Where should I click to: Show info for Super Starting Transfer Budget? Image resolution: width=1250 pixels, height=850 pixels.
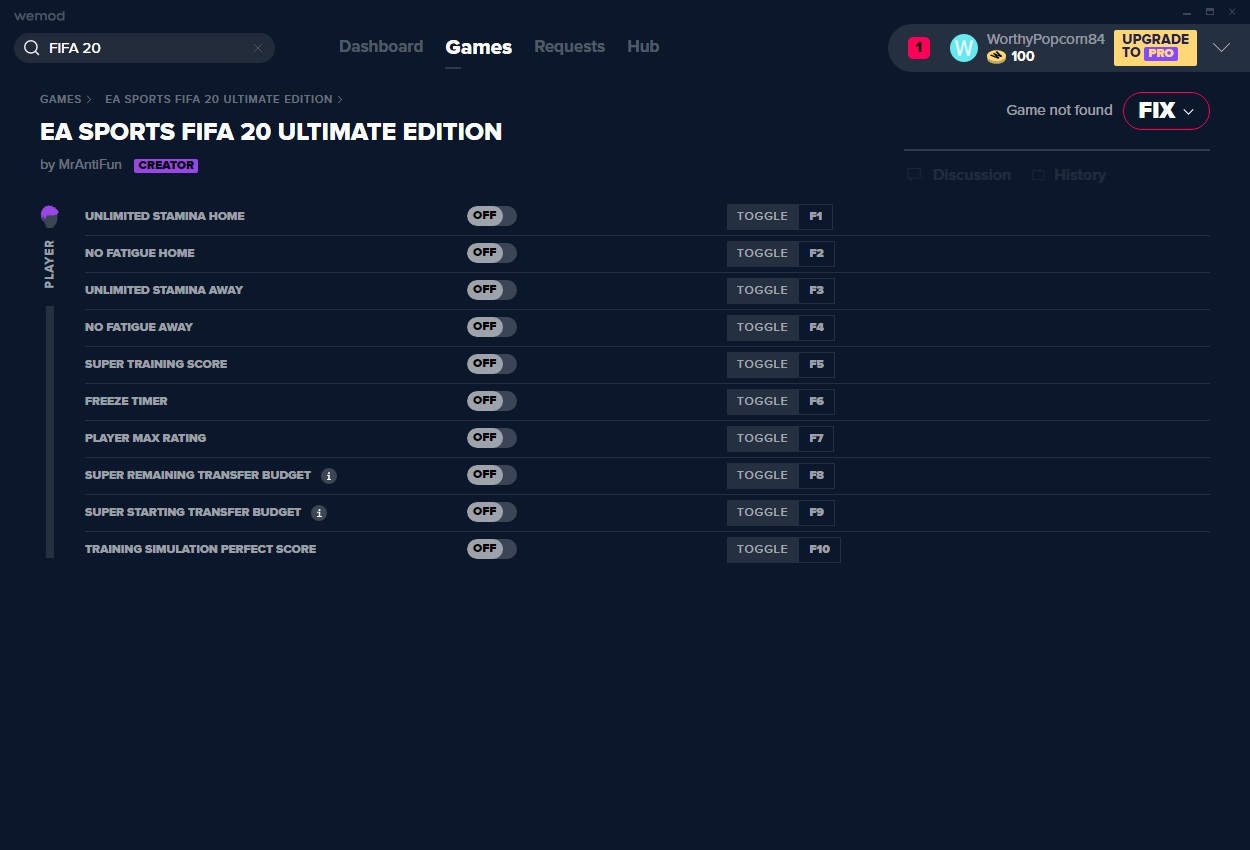(x=319, y=513)
